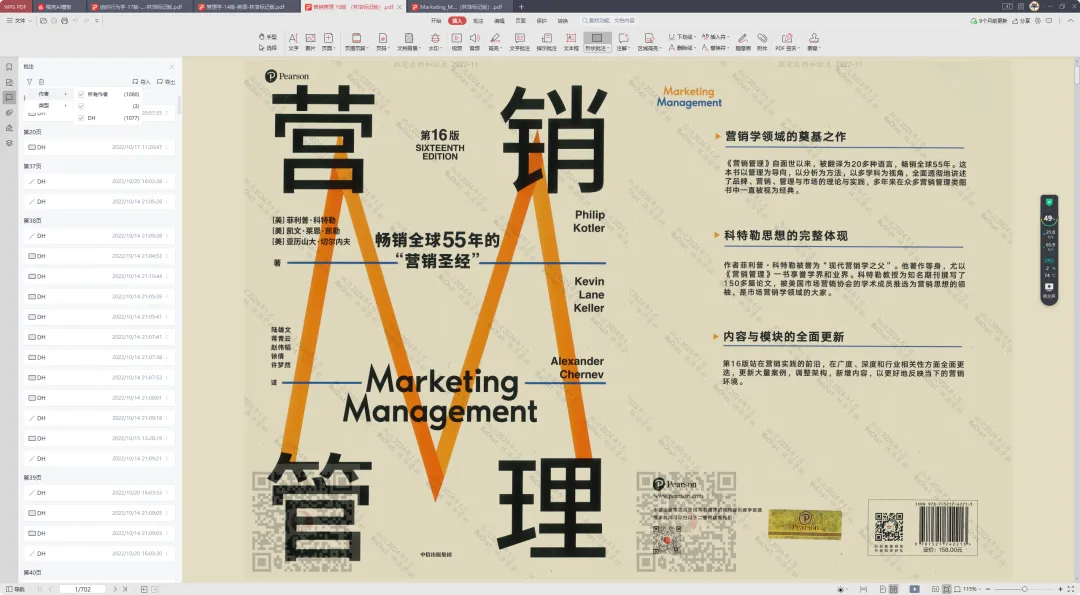Select the page 20 annotation by DH
The image size is (1080, 595).
tap(99, 147)
